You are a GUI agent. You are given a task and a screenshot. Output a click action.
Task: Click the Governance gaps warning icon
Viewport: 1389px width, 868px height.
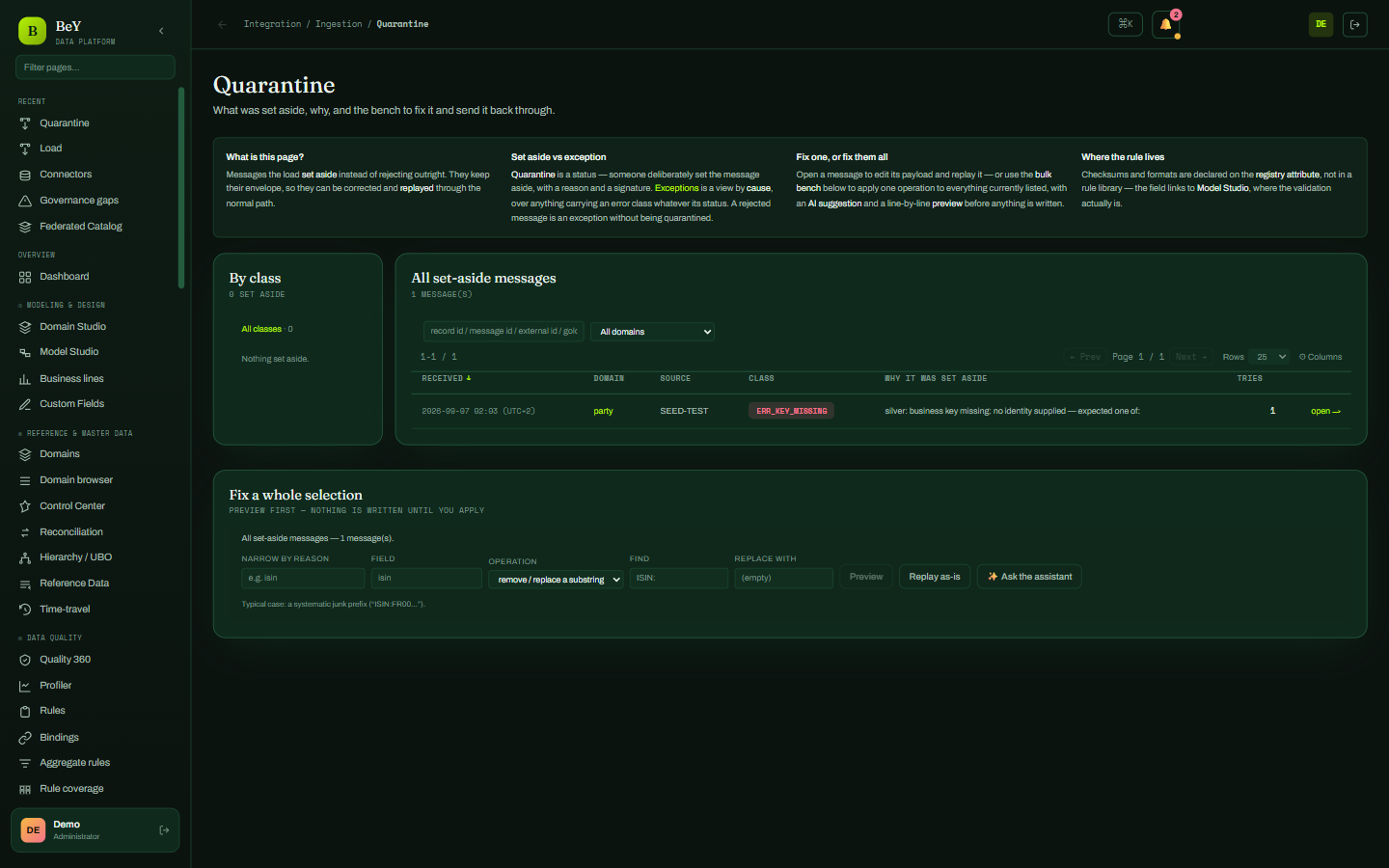tap(25, 201)
